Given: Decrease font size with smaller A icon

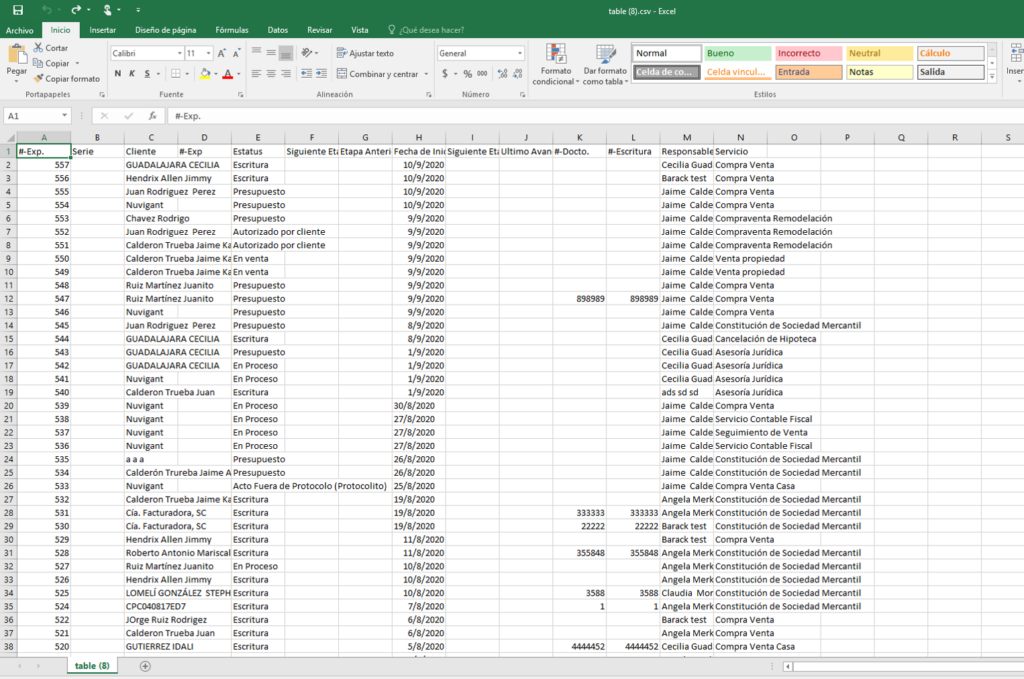Looking at the screenshot, I should tap(236, 53).
